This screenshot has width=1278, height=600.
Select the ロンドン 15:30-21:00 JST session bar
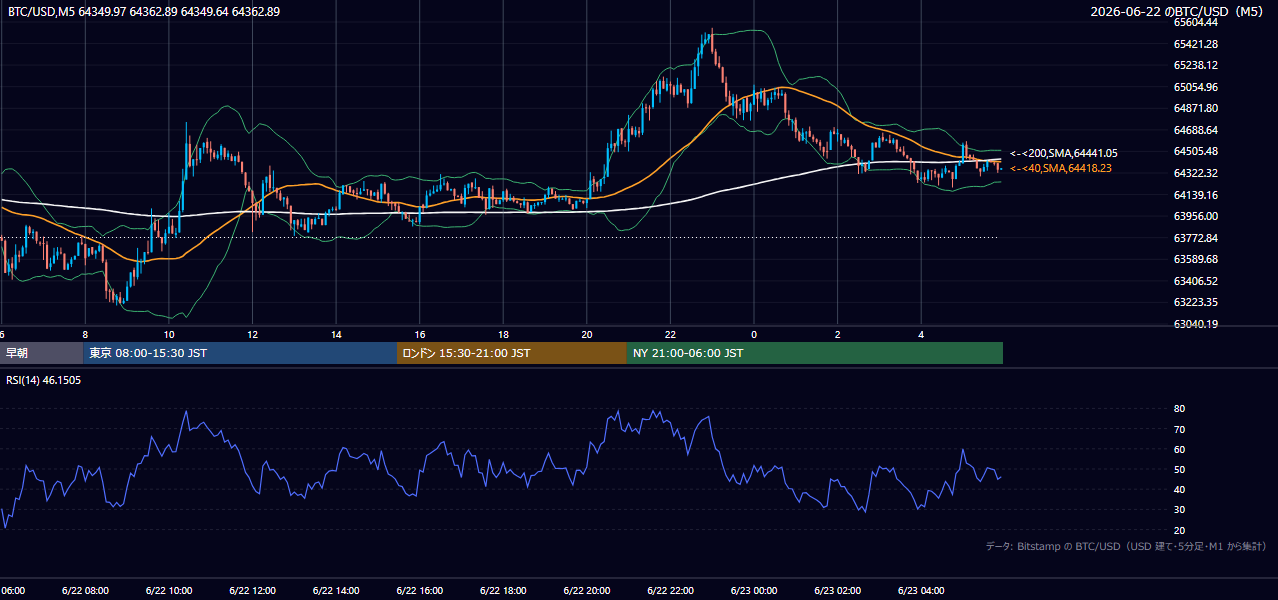click(x=512, y=353)
